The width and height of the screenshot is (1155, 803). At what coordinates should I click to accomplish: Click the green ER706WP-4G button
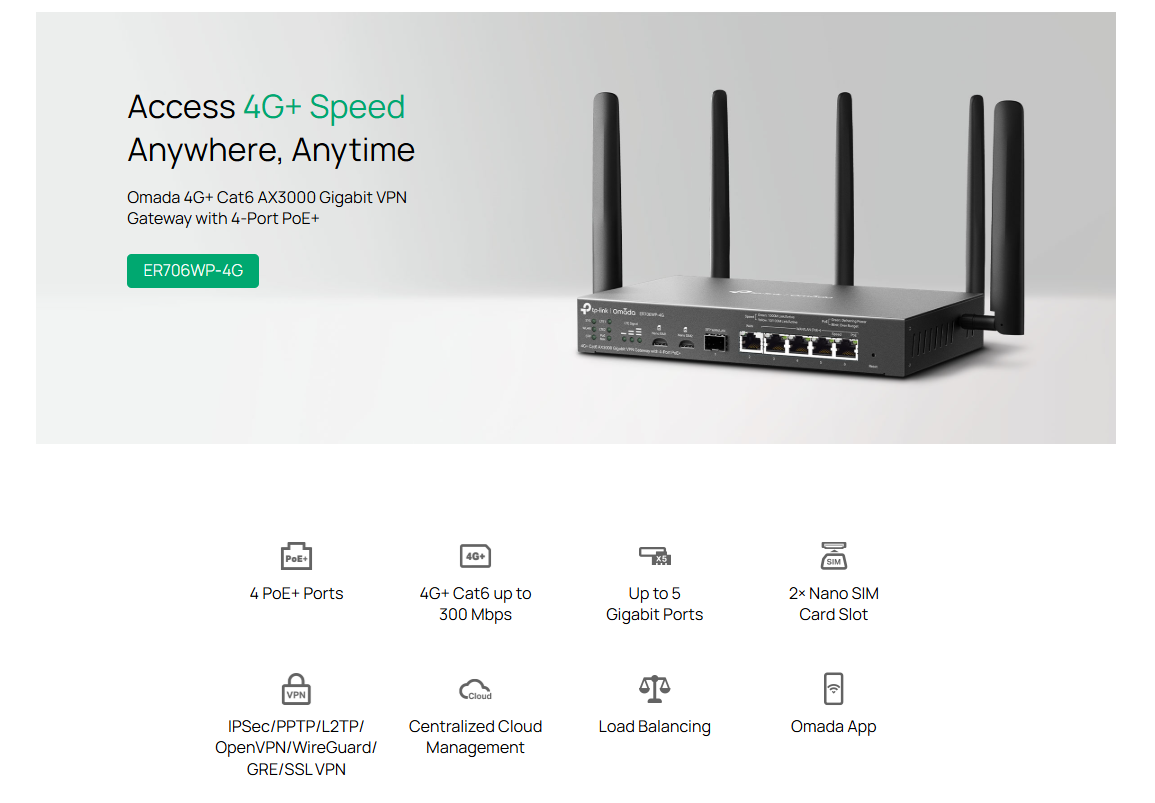[x=193, y=271]
